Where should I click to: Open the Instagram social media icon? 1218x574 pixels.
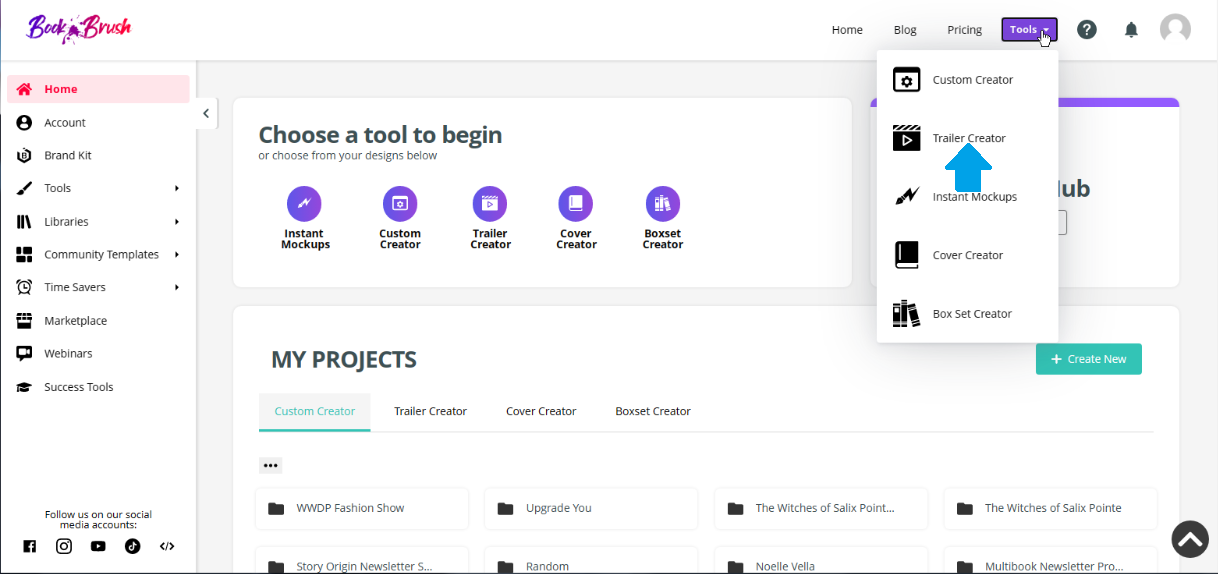pyautogui.click(x=64, y=546)
